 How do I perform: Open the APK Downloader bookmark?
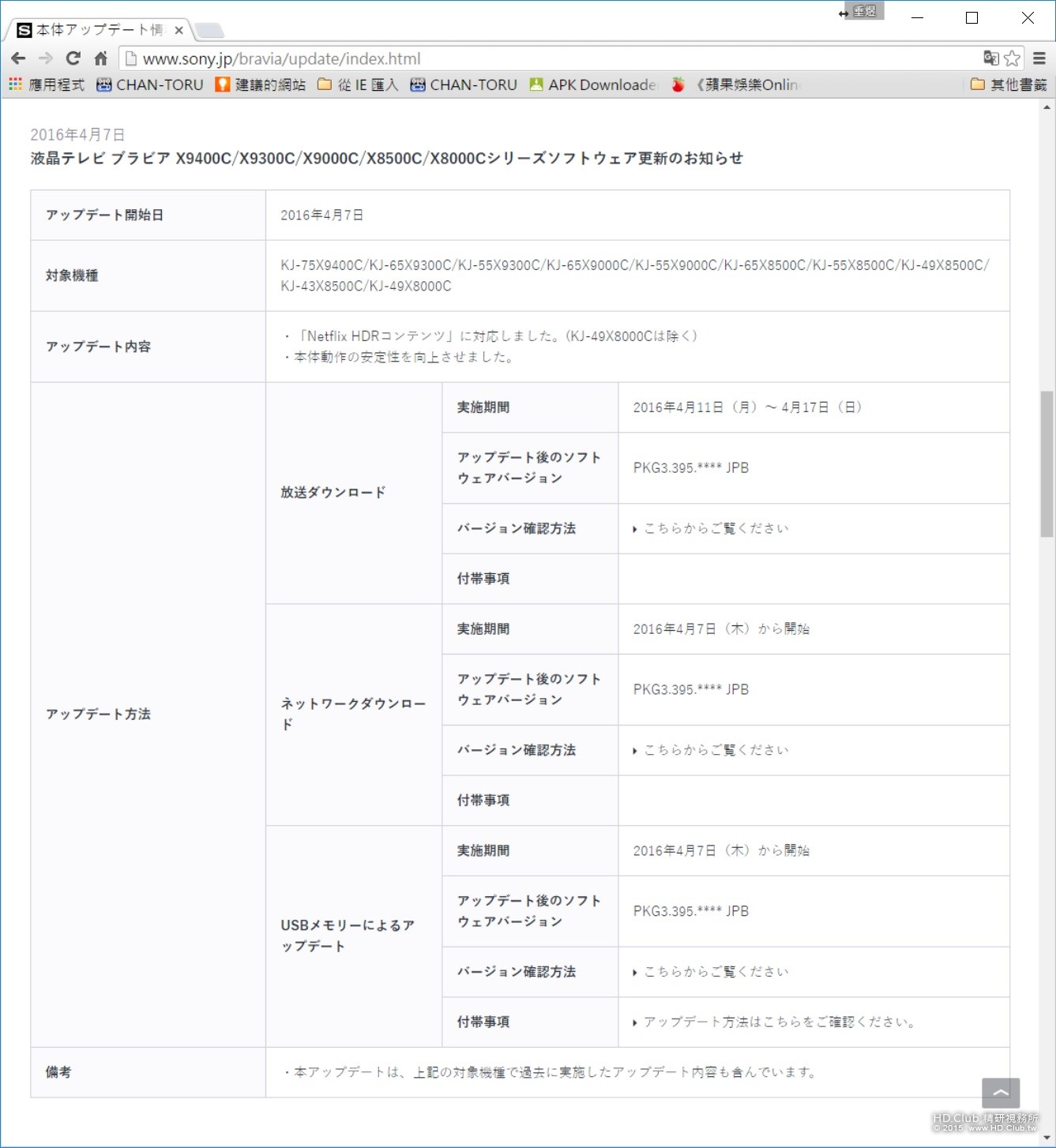point(593,84)
